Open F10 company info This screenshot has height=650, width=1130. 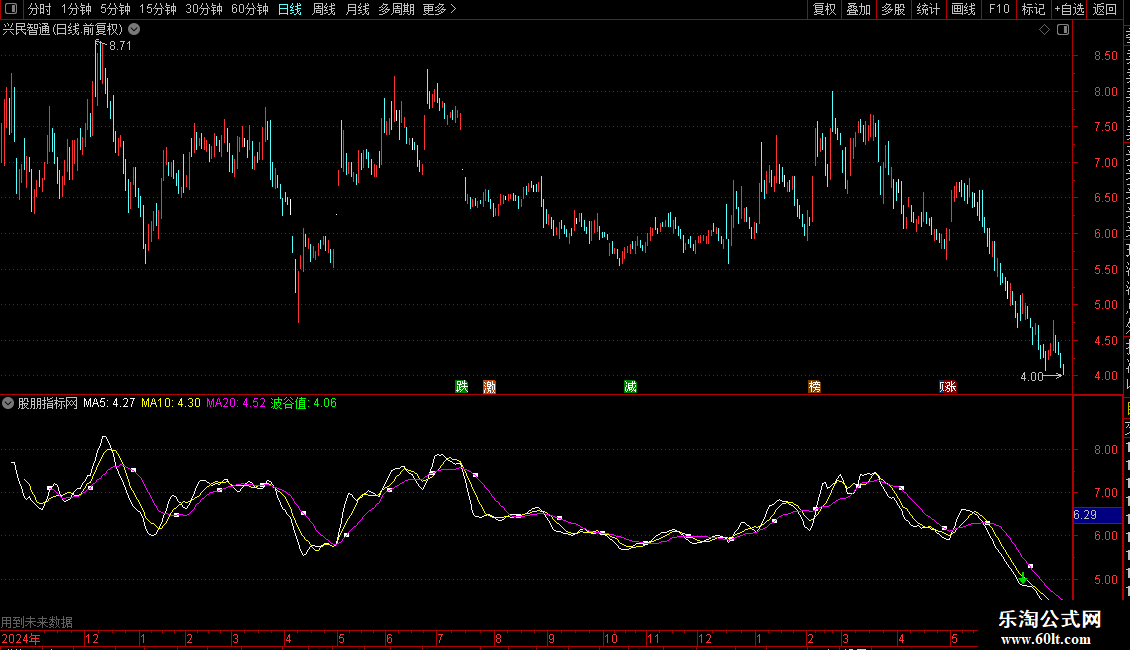tap(999, 9)
